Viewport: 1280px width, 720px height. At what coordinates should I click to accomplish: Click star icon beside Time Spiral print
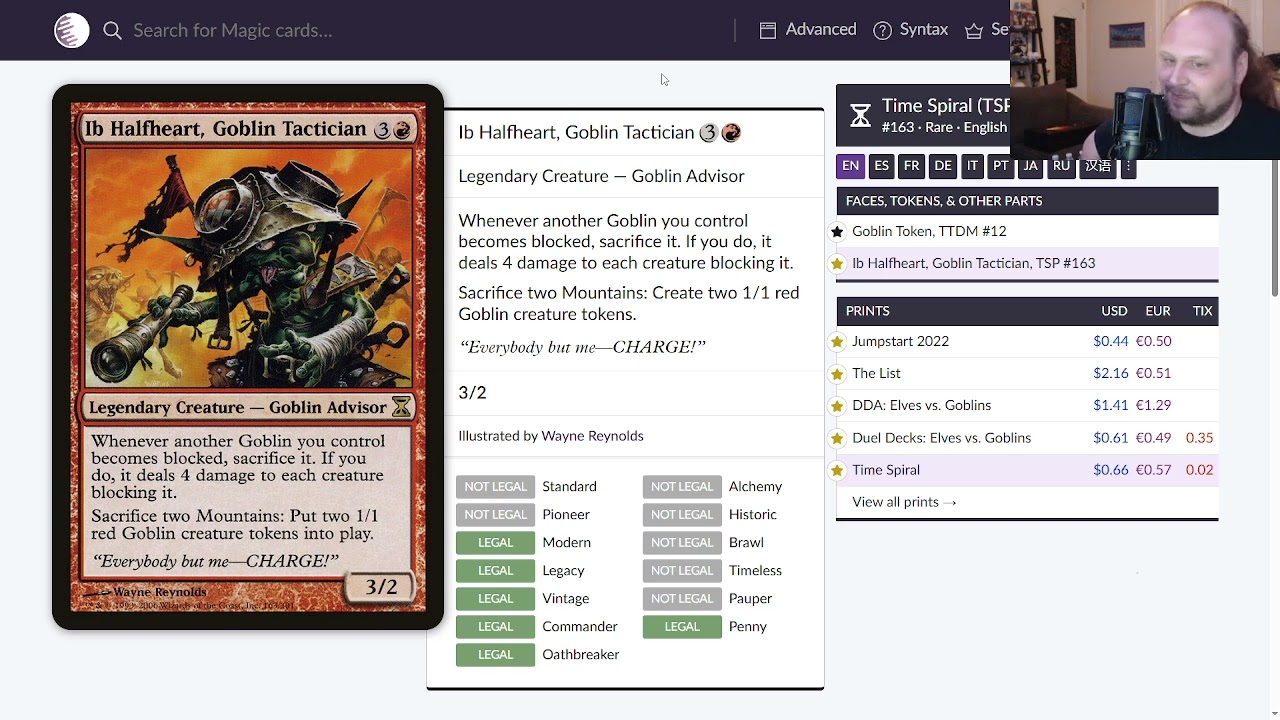tap(838, 470)
